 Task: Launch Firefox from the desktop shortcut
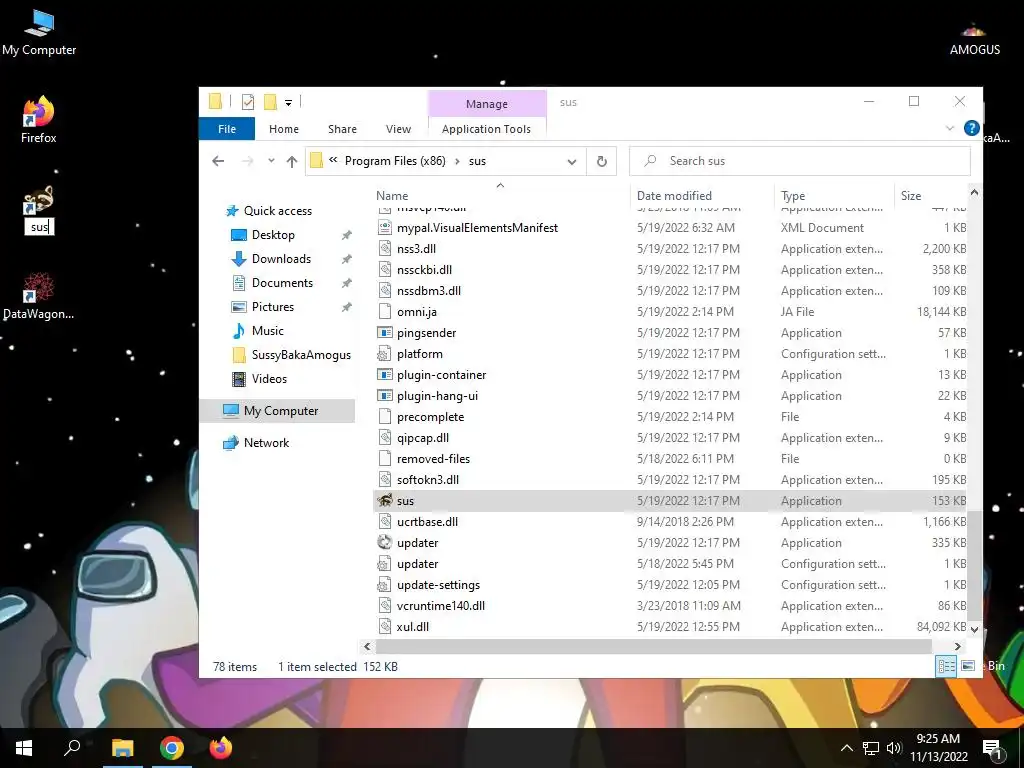click(x=39, y=120)
